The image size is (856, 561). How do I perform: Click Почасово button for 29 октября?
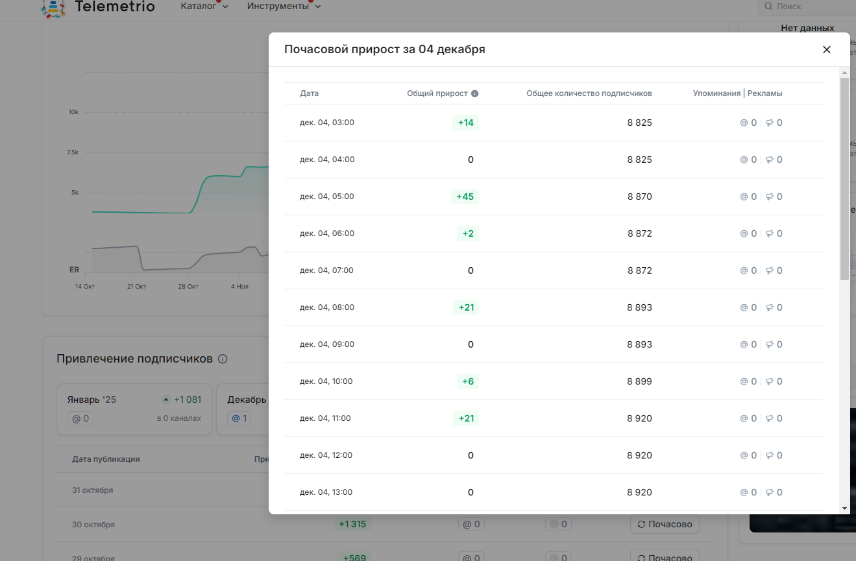click(664, 557)
